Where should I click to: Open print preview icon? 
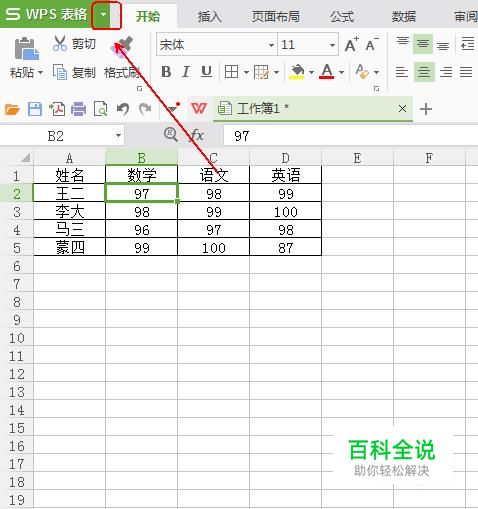pyautogui.click(x=101, y=109)
